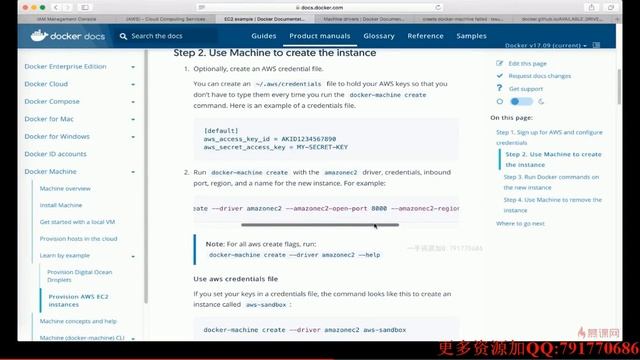The height and width of the screenshot is (360, 640).
Task: Expand the Docker Cloud section arrow
Action: (x=133, y=84)
